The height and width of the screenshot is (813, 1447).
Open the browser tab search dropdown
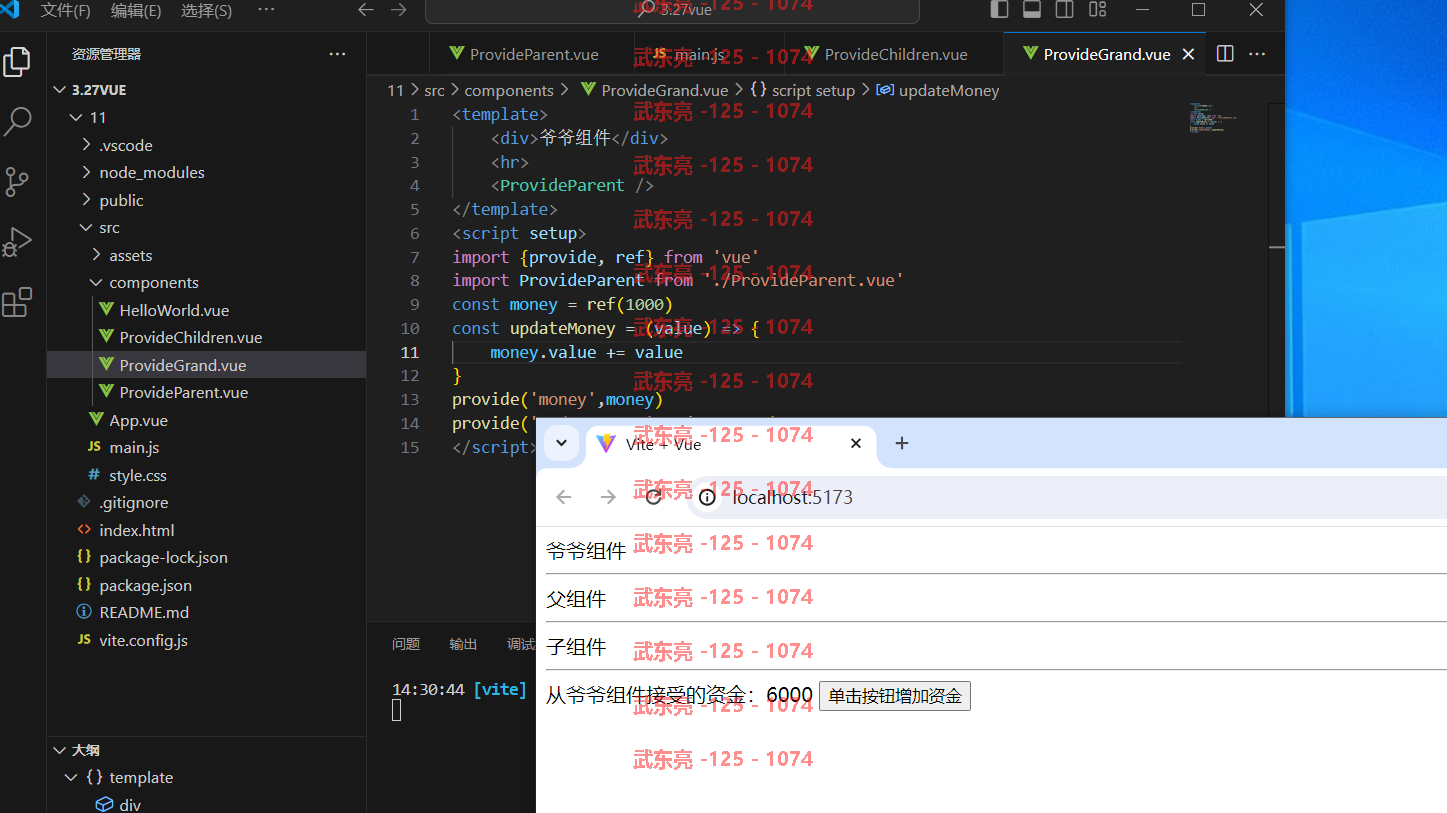[561, 444]
